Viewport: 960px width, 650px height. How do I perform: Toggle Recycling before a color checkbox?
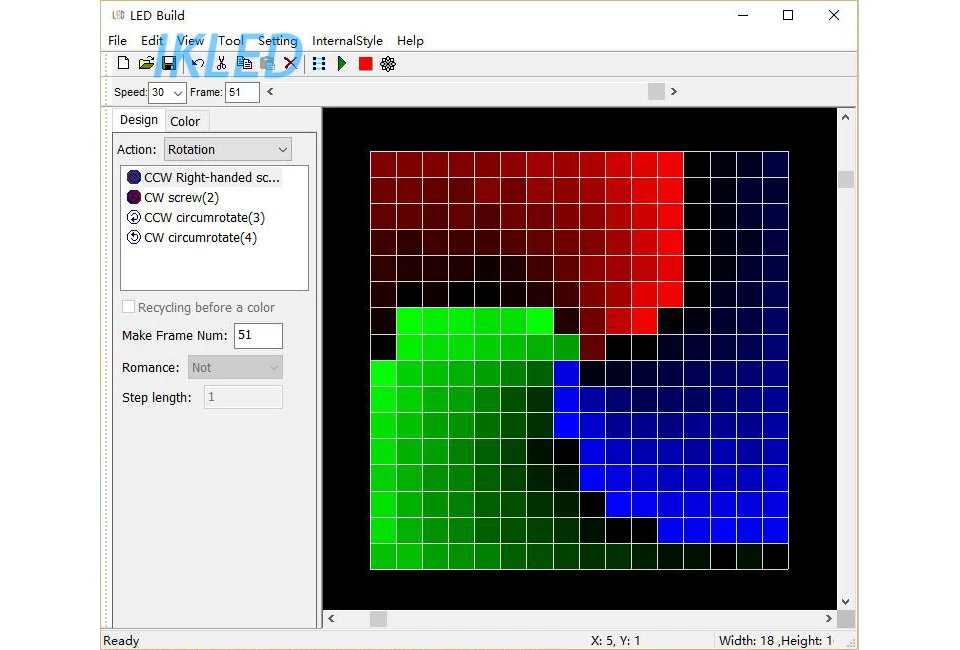click(x=129, y=307)
